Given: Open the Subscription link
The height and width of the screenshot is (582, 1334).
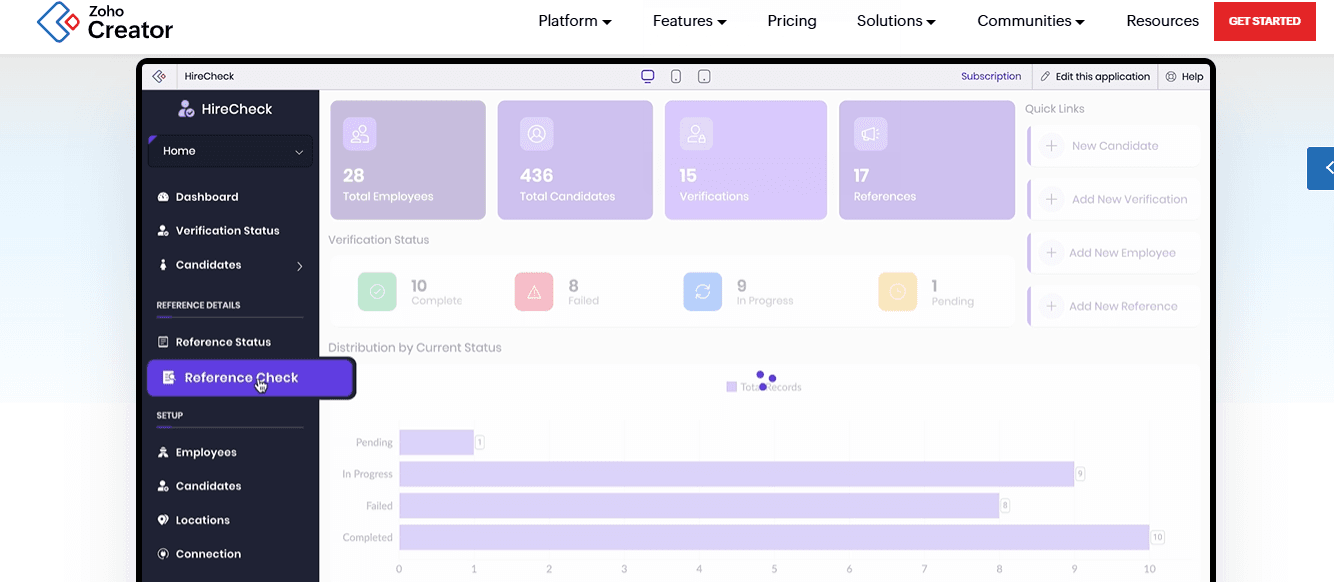Looking at the screenshot, I should (991, 76).
